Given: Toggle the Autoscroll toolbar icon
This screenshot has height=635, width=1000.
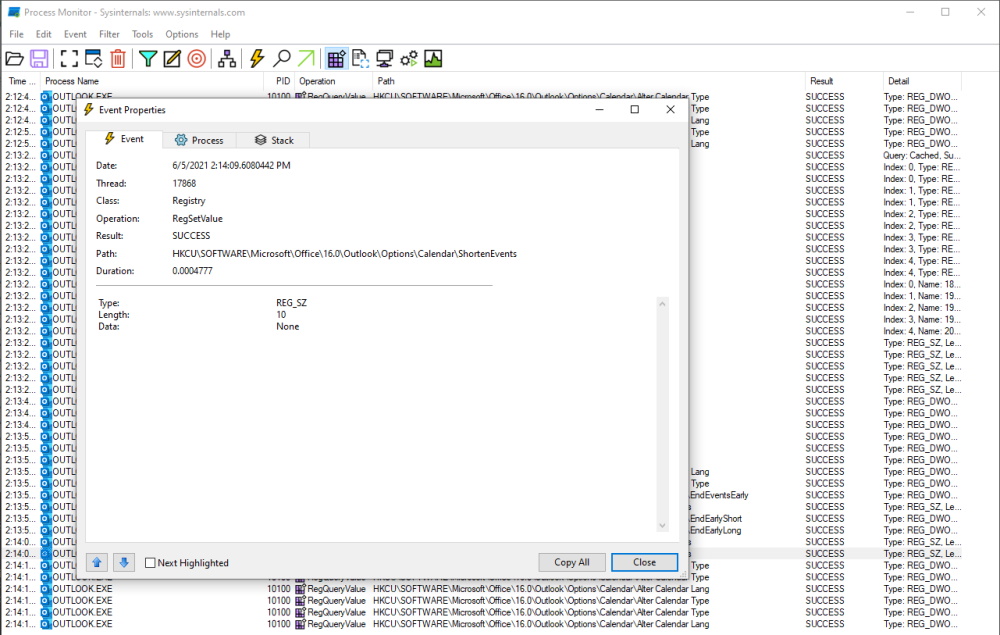Looking at the screenshot, I should pos(94,59).
